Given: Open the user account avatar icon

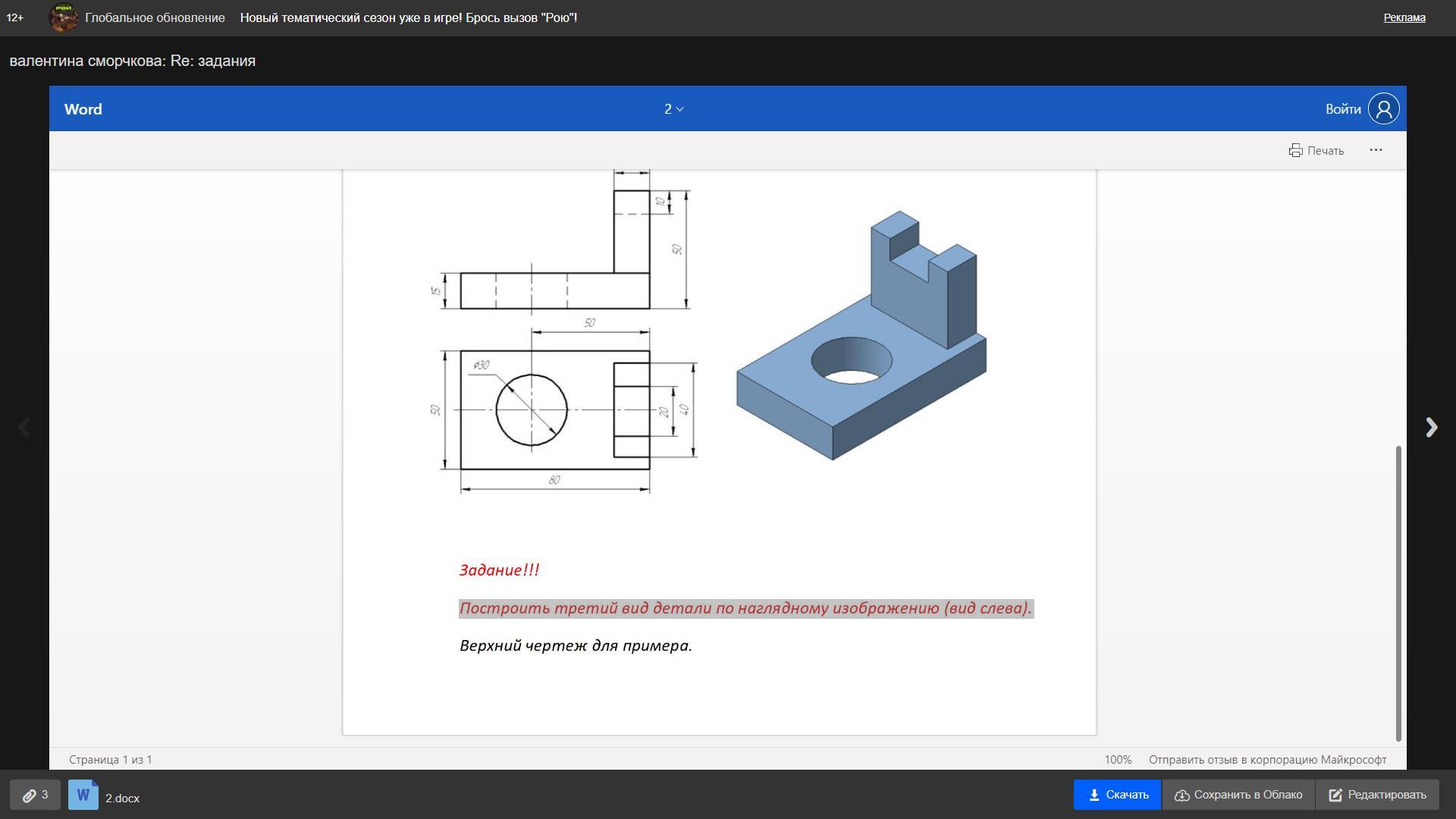Looking at the screenshot, I should (1383, 108).
